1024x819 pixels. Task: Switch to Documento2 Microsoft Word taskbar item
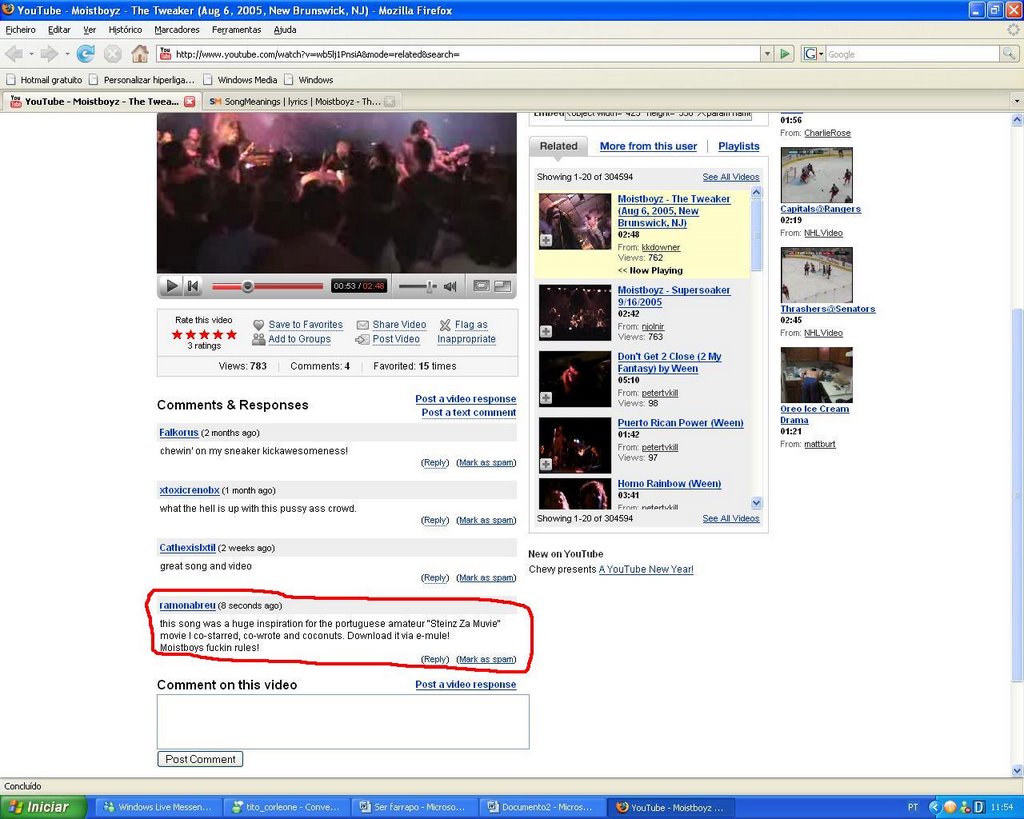(x=541, y=807)
